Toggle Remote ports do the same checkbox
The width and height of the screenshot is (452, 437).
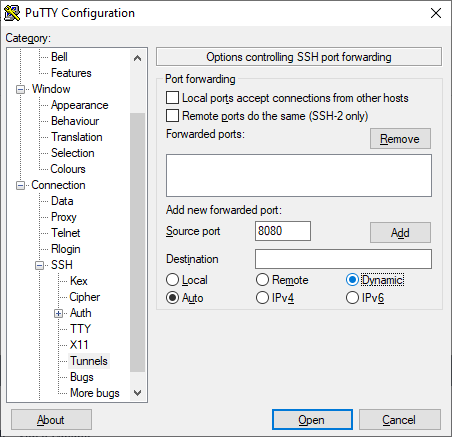(172, 116)
